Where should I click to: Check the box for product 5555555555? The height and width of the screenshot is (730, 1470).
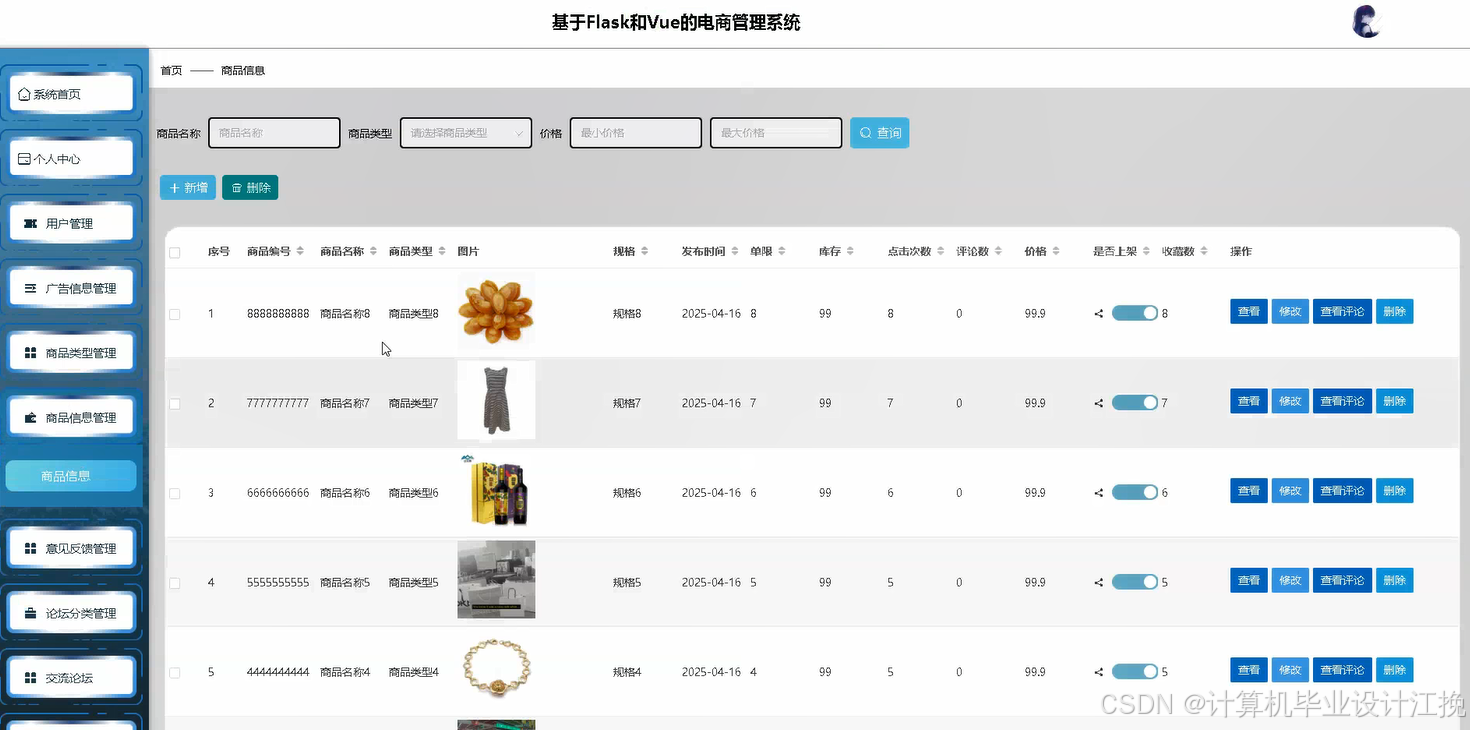(175, 583)
